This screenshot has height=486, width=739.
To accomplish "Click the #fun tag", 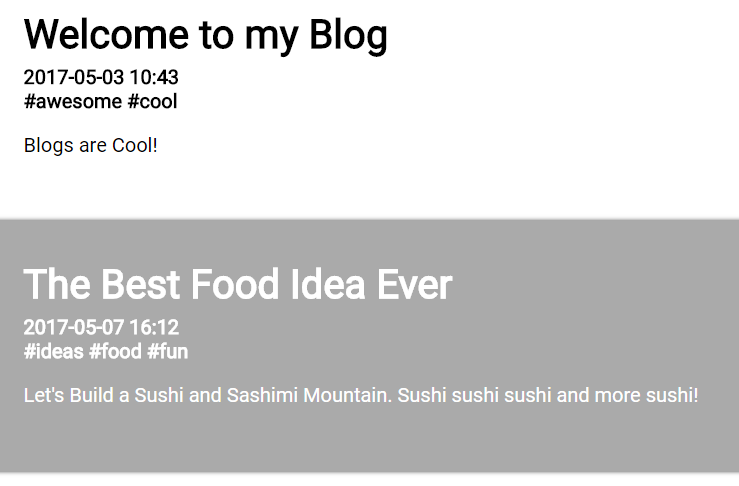I will 167,351.
